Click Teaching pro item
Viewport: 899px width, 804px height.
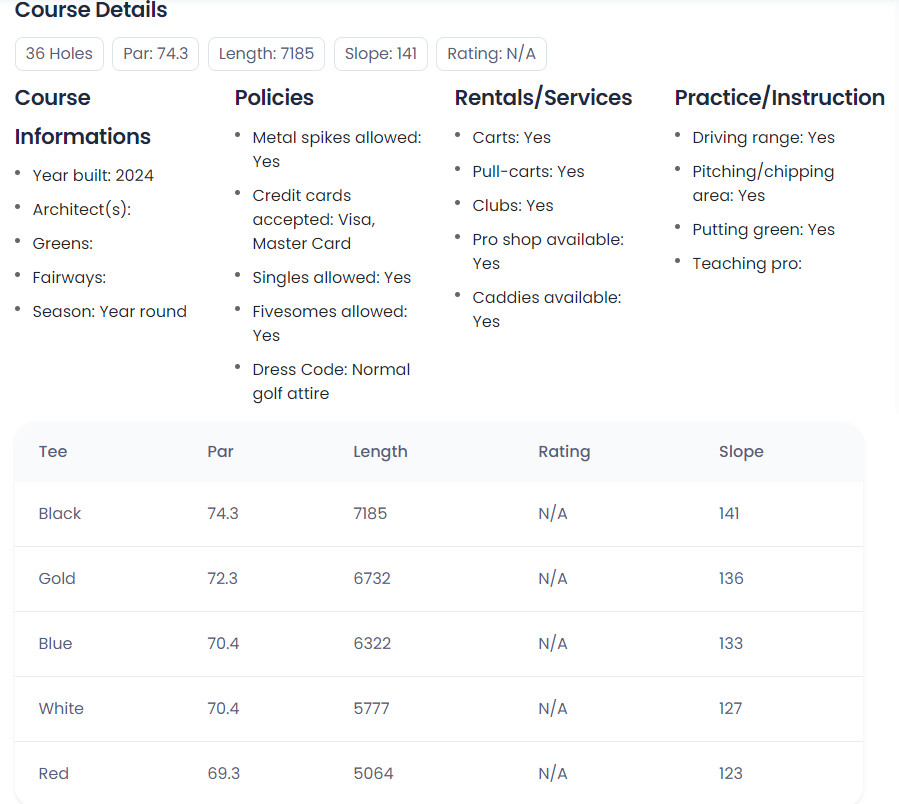coord(747,264)
